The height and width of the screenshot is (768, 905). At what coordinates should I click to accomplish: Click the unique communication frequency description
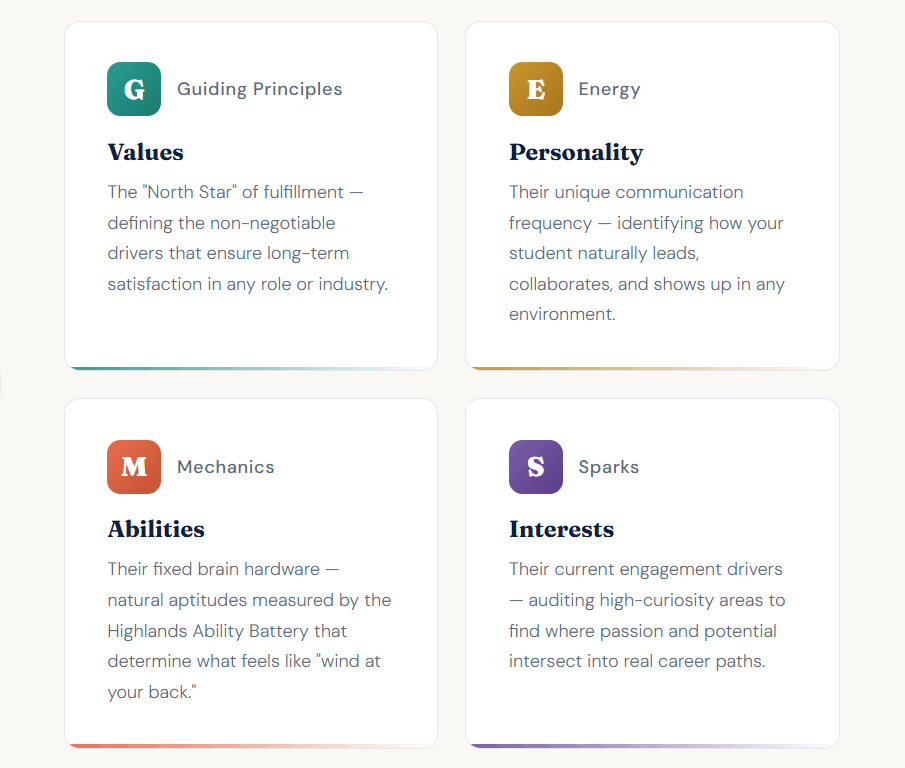[646, 253]
